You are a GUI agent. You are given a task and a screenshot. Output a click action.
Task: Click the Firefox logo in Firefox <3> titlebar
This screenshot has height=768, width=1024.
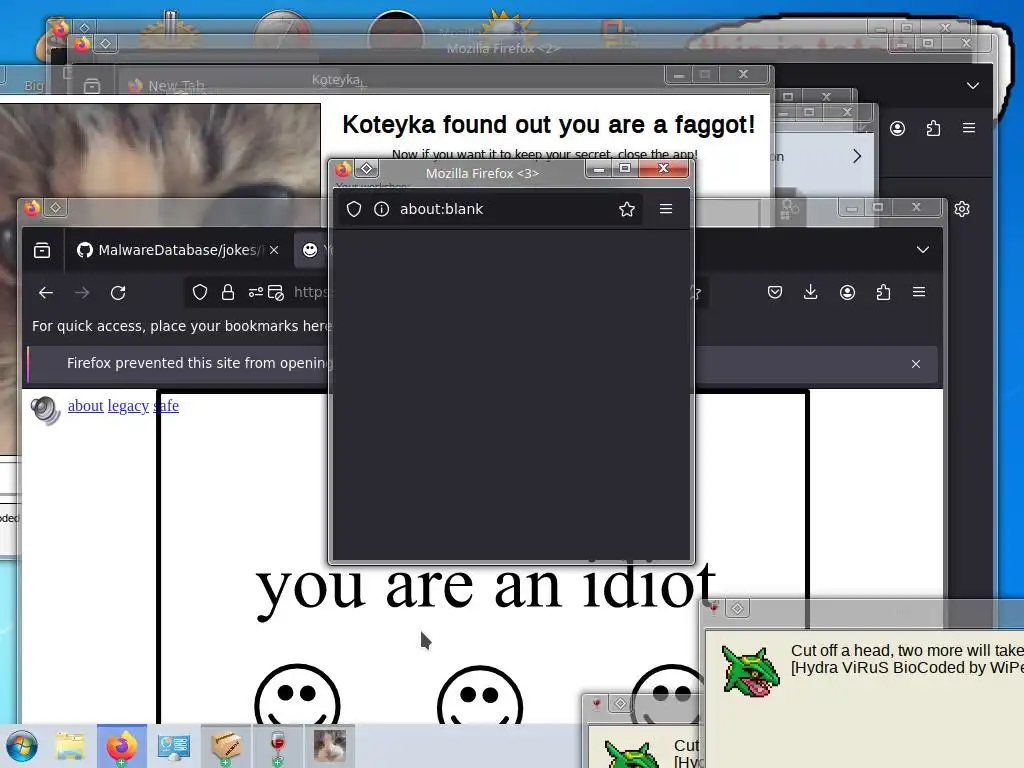(344, 169)
